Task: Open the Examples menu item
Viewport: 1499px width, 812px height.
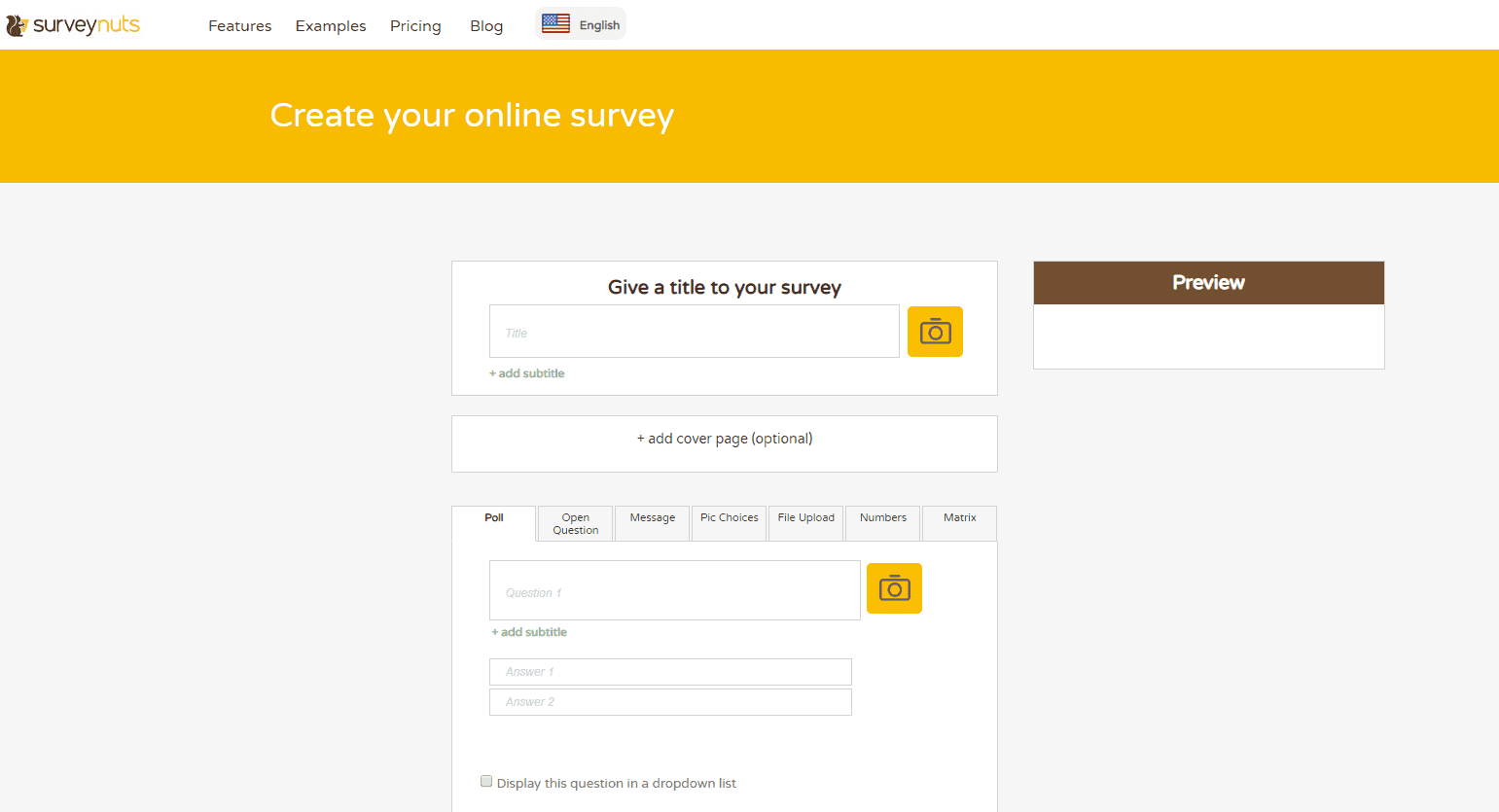Action: point(331,26)
